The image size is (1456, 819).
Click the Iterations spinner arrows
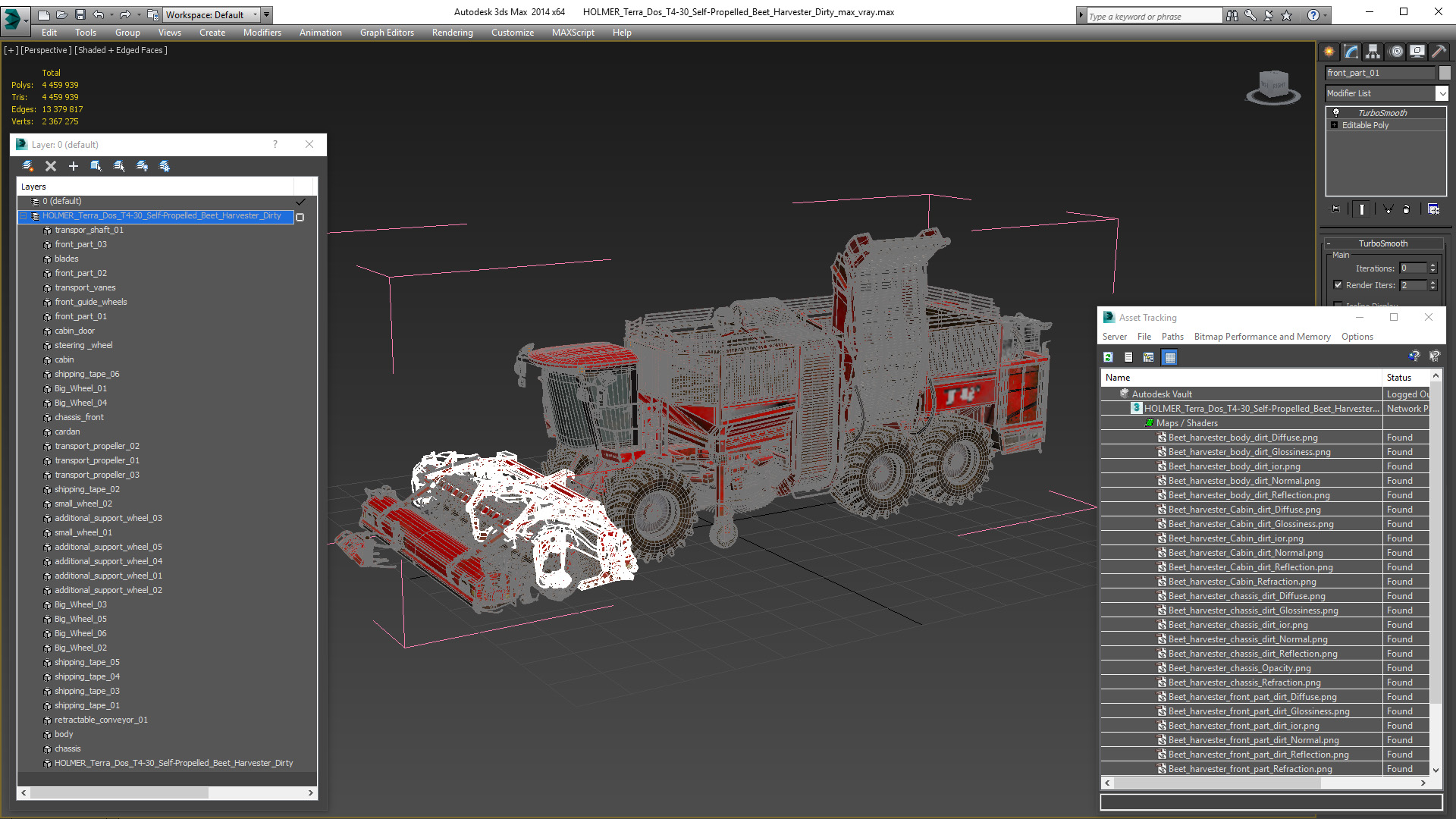1432,268
